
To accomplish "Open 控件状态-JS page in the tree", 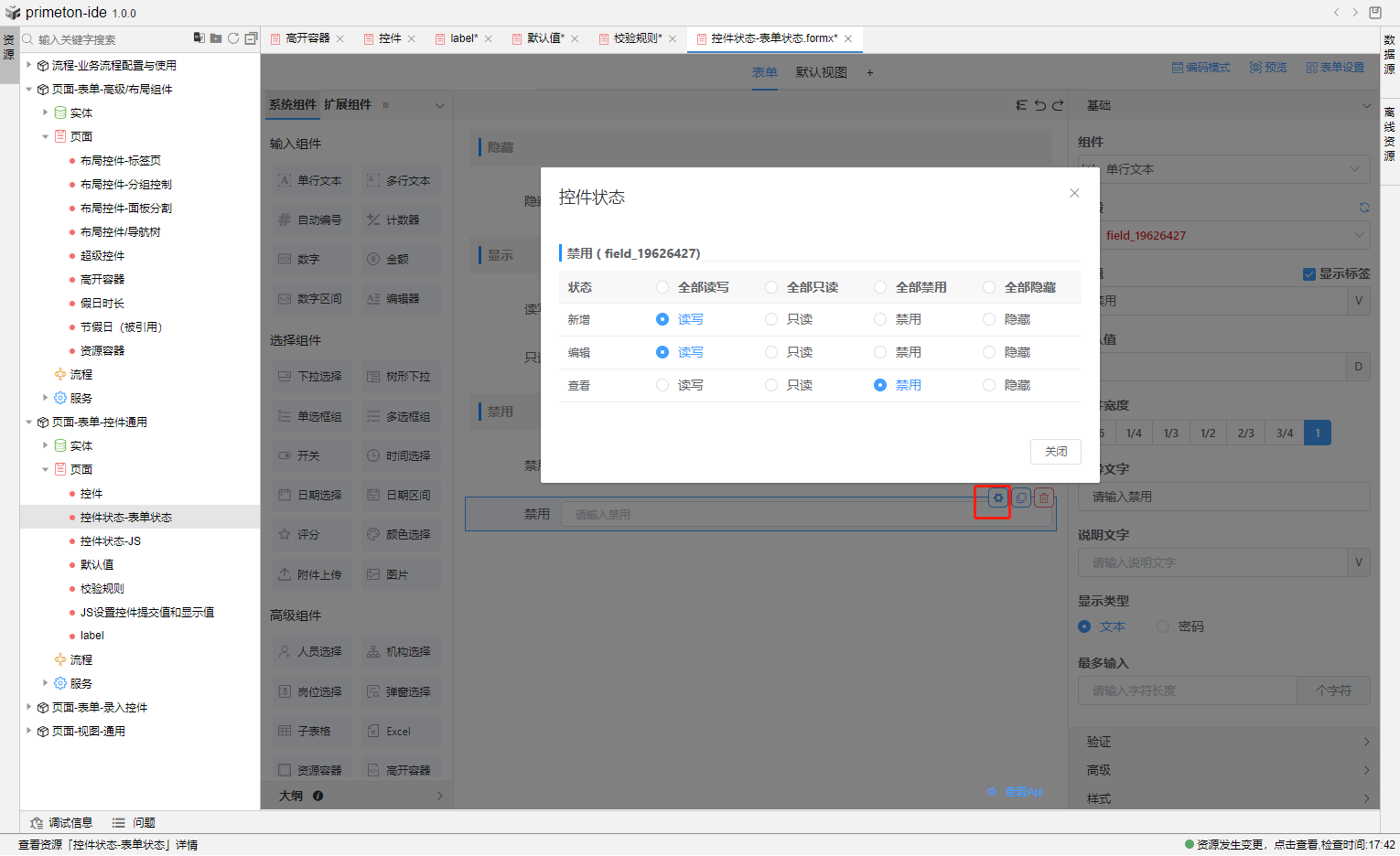I will 110,541.
